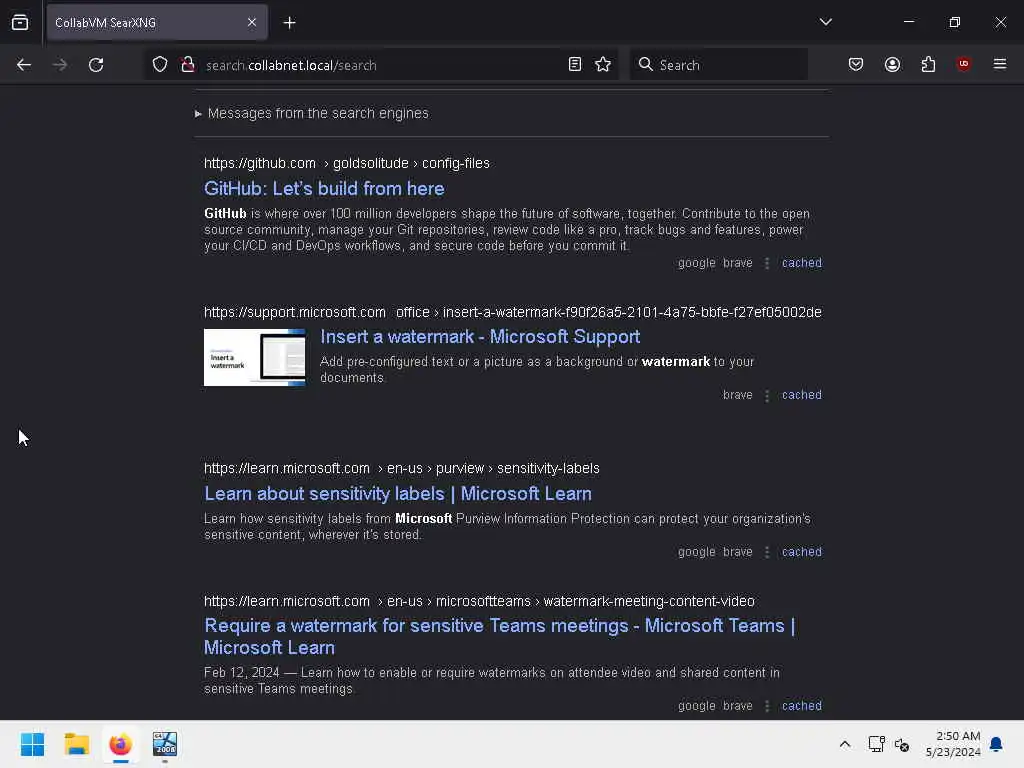The image size is (1024, 768).
Task: Open the tracking protection shield icon
Action: [x=160, y=65]
